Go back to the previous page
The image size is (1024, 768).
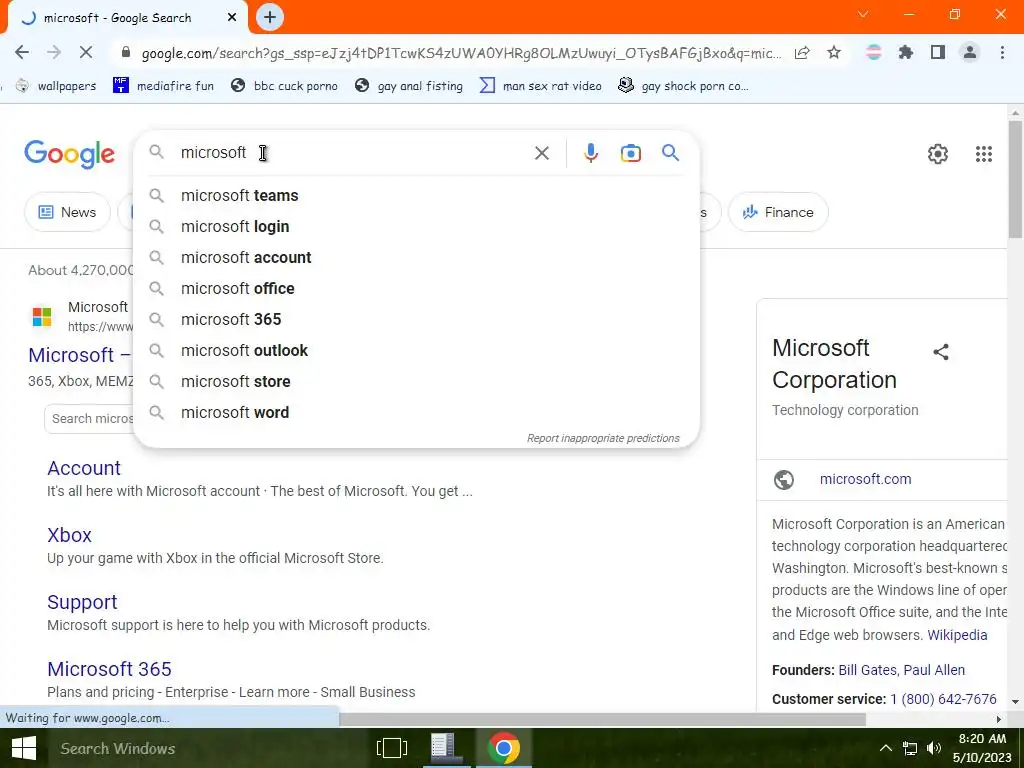22,52
